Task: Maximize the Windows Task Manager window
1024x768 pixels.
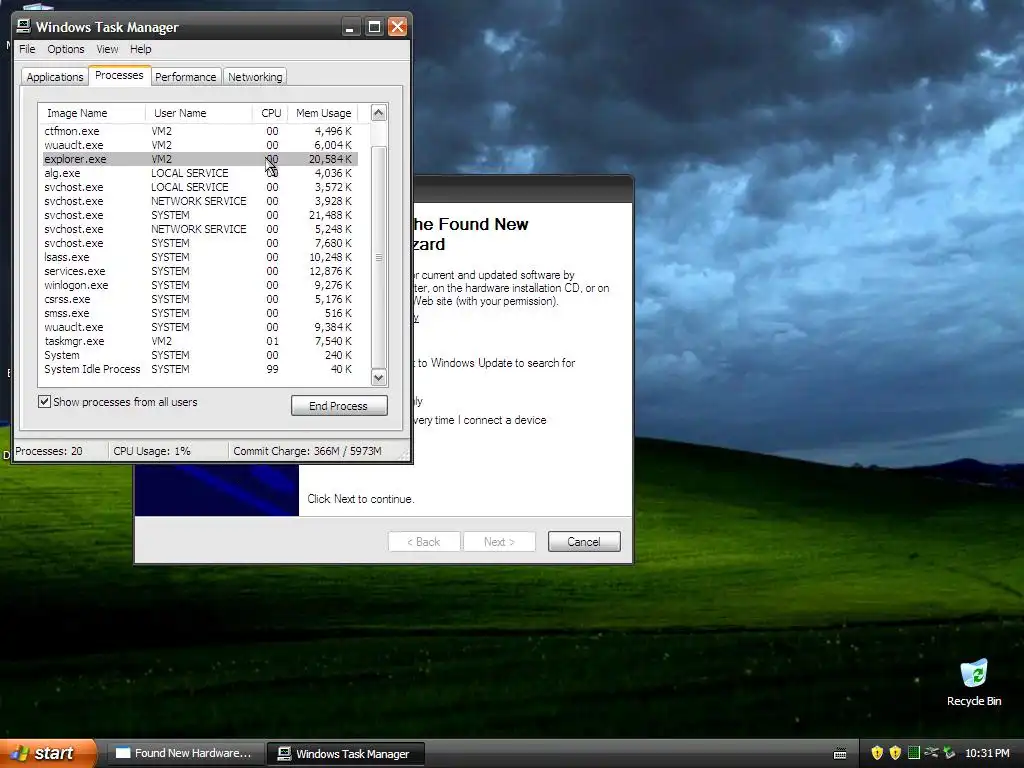Action: (374, 27)
